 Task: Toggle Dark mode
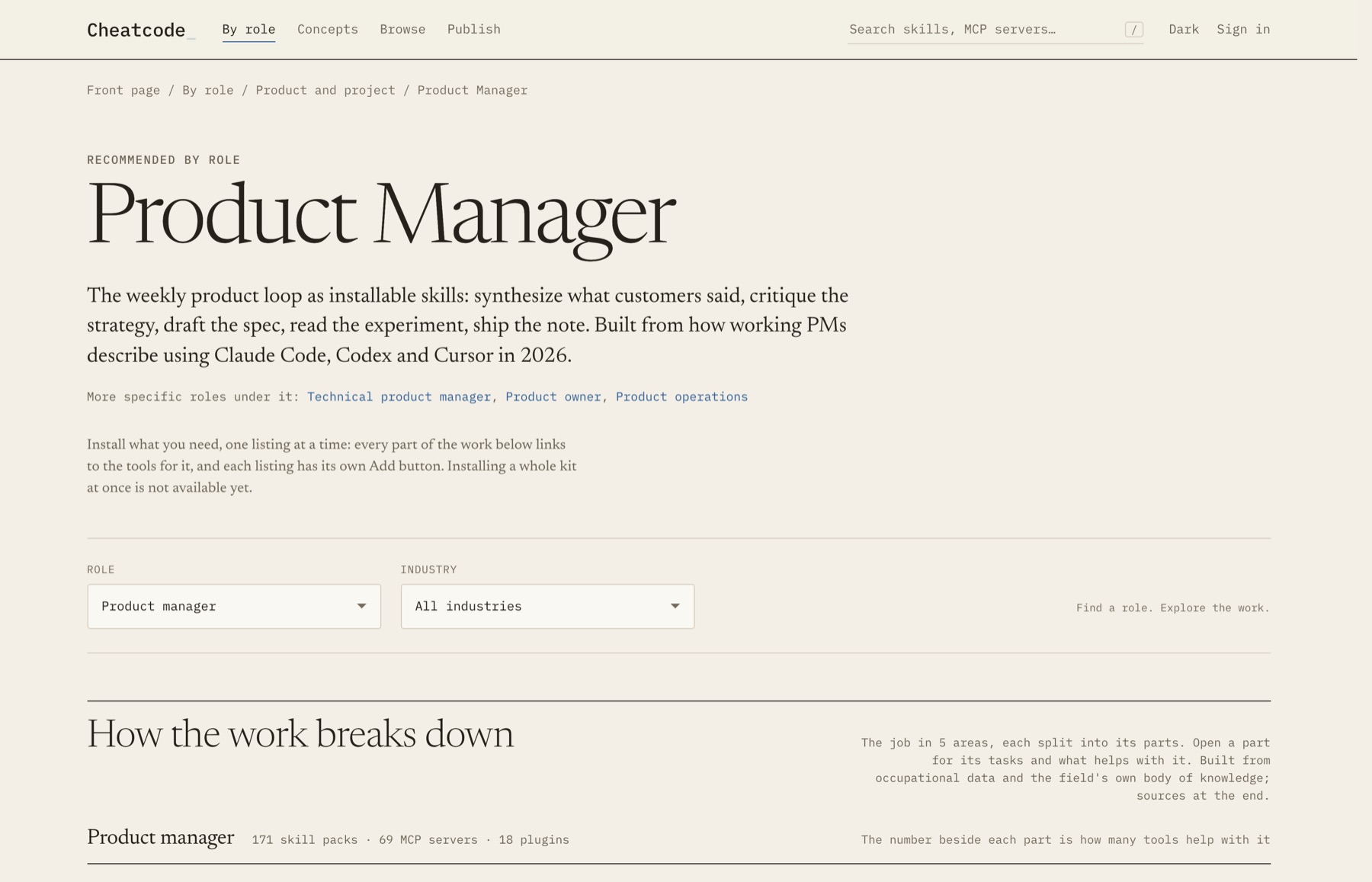1184,29
